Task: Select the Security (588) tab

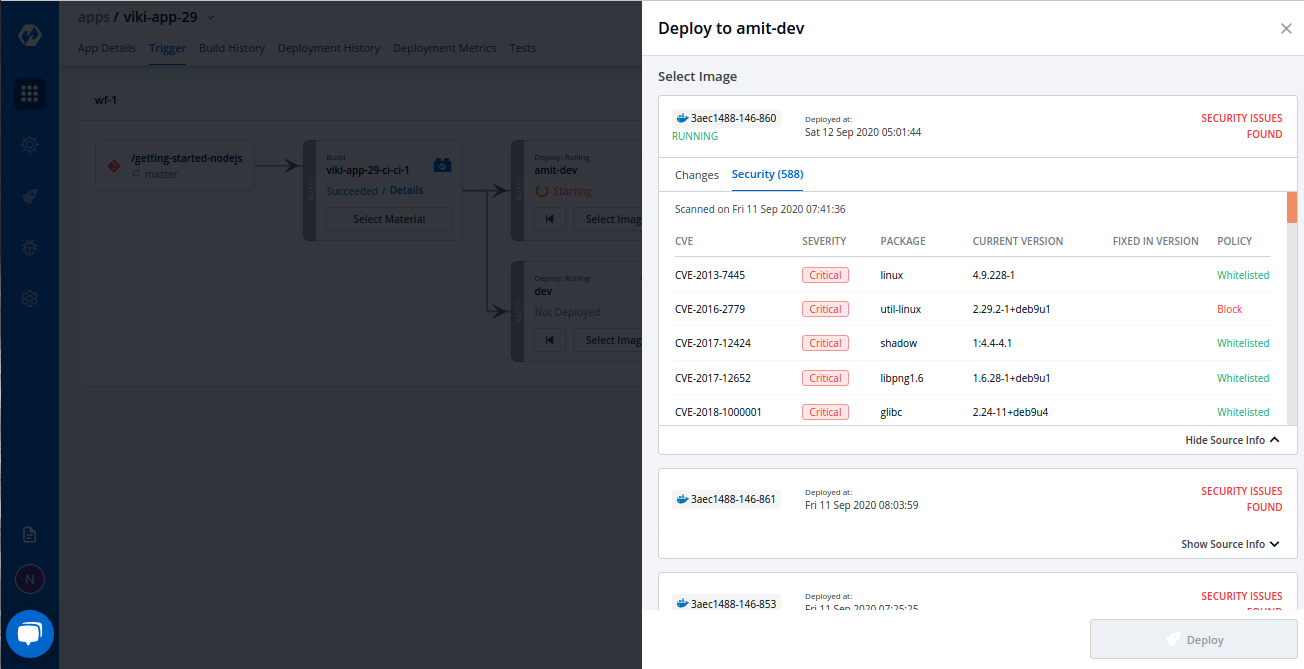Action: [x=767, y=174]
